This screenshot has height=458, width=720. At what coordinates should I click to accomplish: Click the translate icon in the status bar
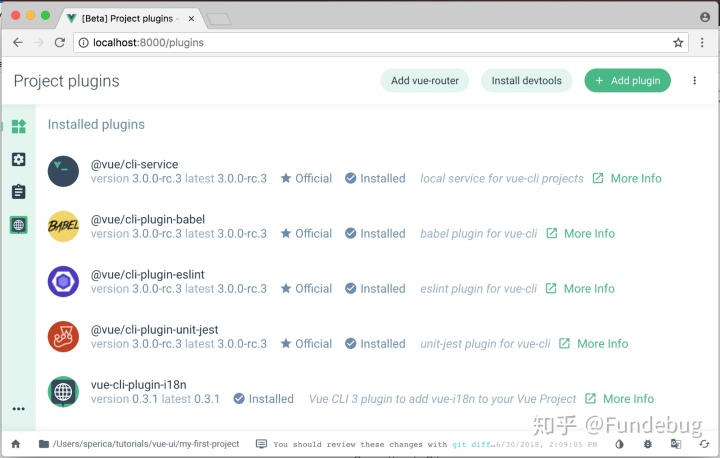(676, 444)
